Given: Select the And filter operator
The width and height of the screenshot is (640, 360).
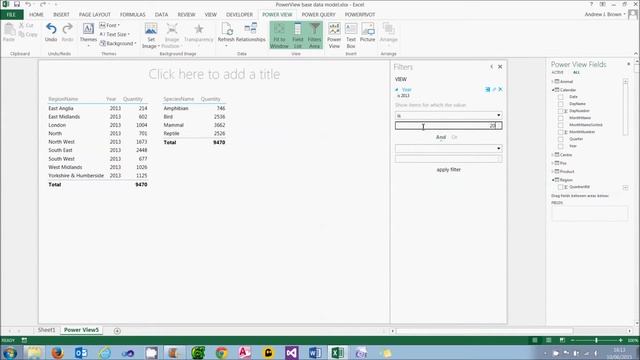Looking at the screenshot, I should tap(441, 137).
